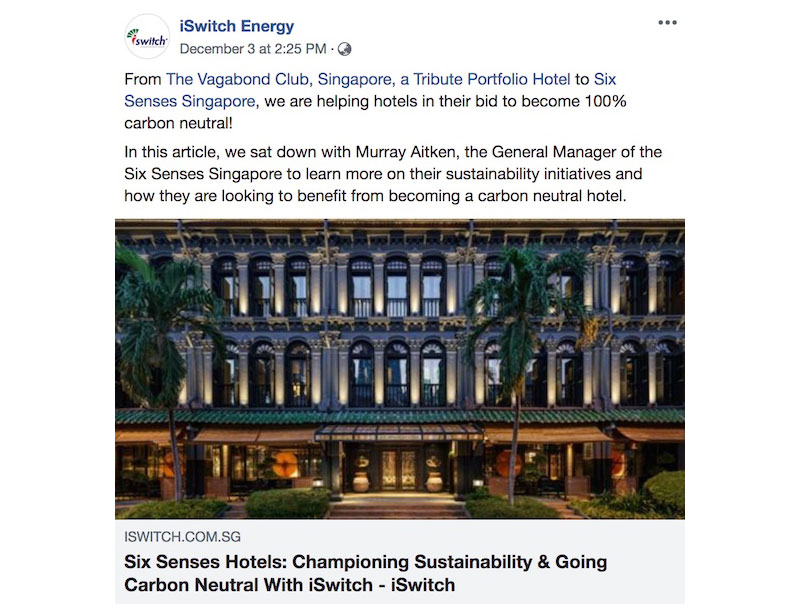Open the Six Senses Hotels article headline

[x=365, y=573]
